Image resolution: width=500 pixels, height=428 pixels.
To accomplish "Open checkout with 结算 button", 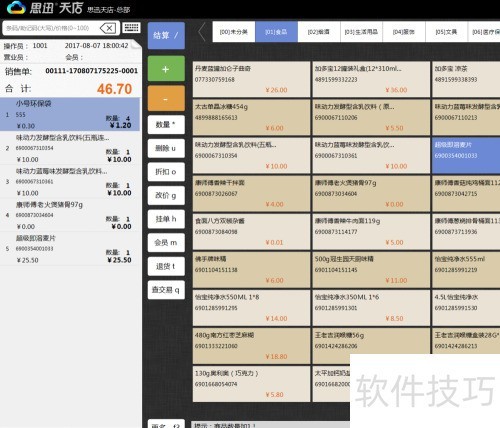I will point(166,35).
